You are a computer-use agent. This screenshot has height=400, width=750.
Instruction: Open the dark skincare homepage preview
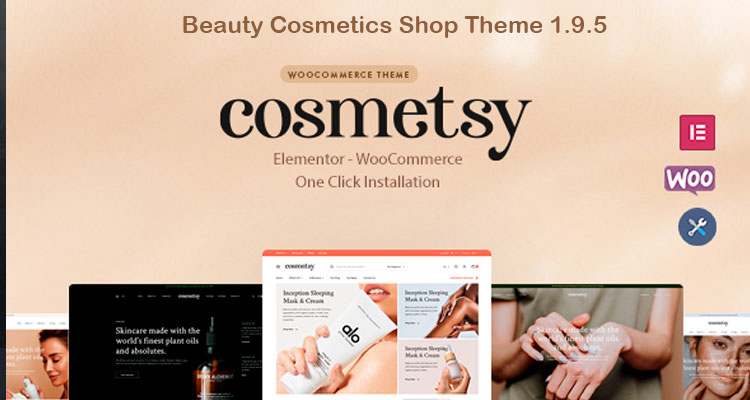click(x=165, y=342)
